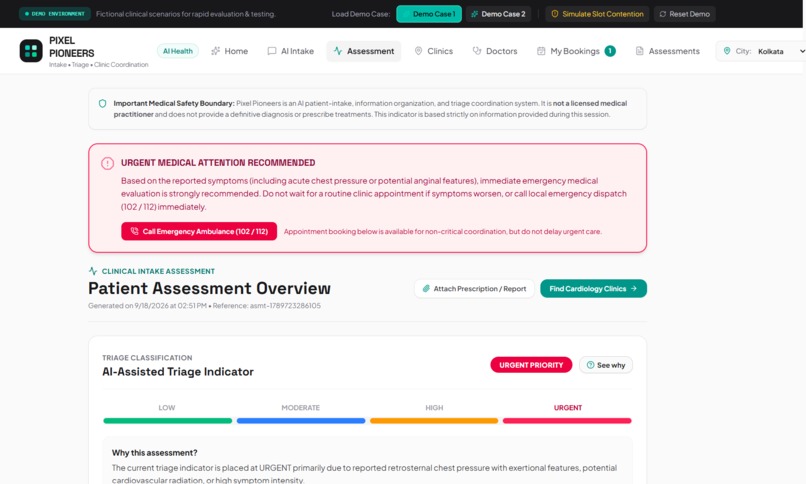The image size is (806, 484).
Task: Click the bookings notification badge
Action: click(610, 51)
